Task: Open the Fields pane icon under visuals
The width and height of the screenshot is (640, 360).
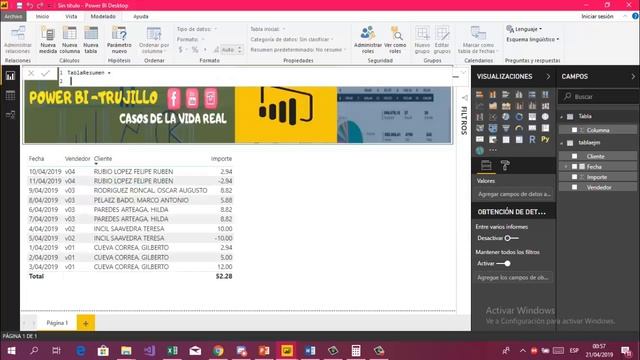Action: (x=486, y=165)
